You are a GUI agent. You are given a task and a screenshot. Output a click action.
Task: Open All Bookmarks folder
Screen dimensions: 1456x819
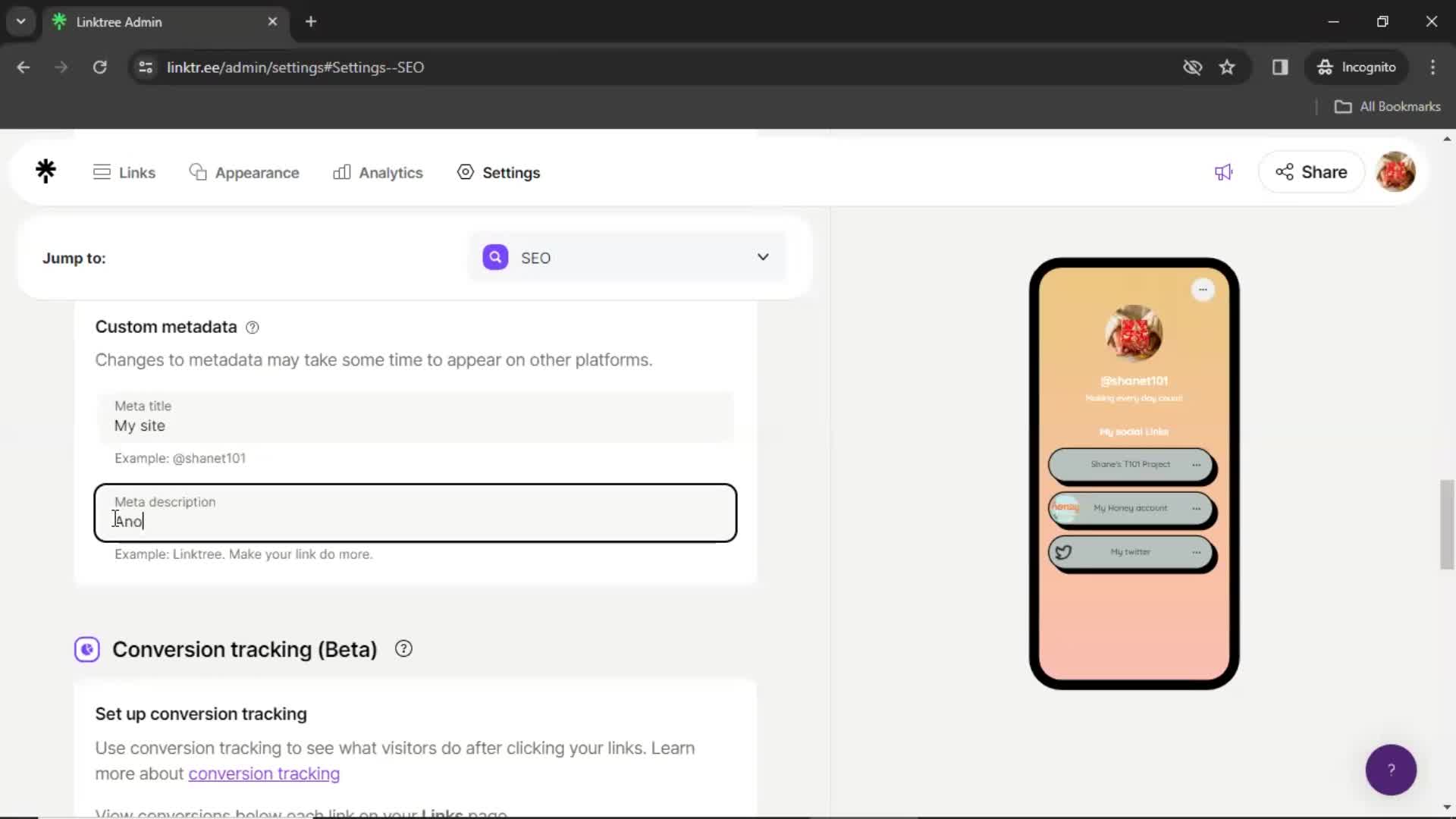(x=1387, y=107)
